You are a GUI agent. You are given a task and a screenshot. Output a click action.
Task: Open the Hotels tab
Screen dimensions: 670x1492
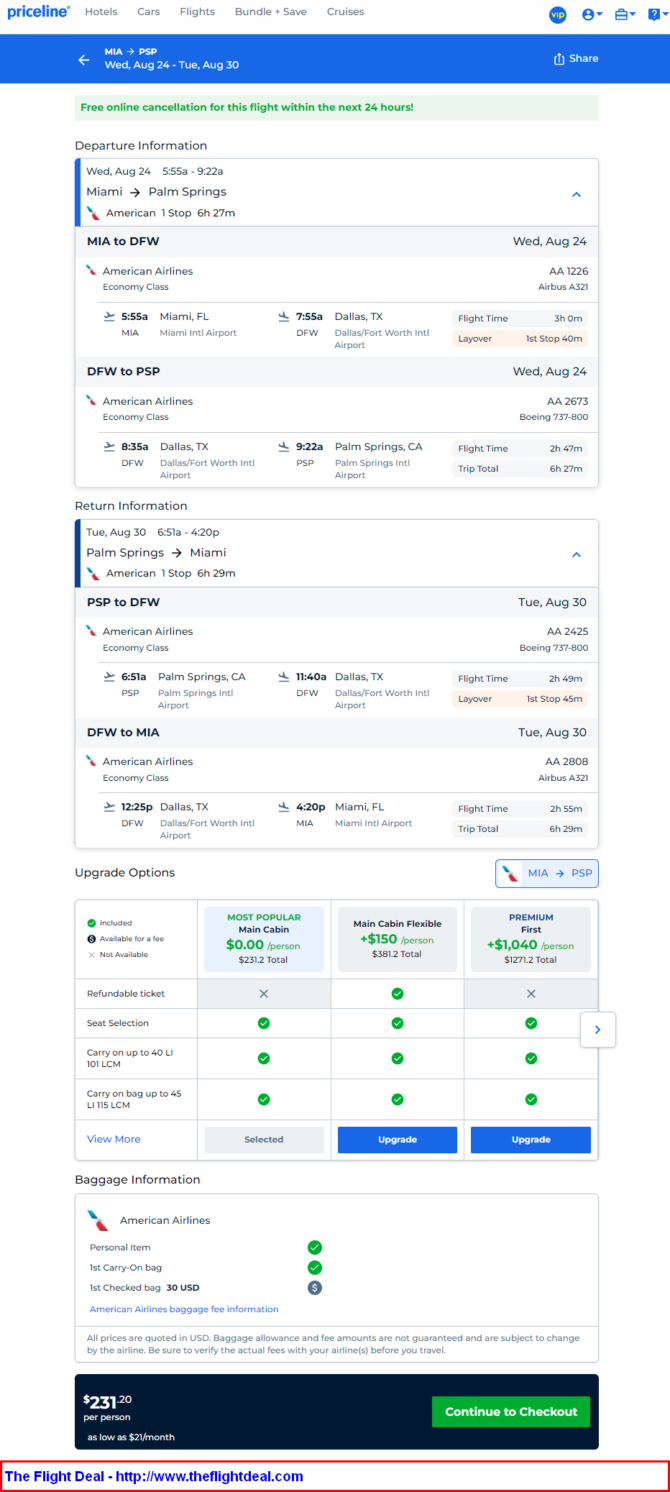tap(101, 12)
